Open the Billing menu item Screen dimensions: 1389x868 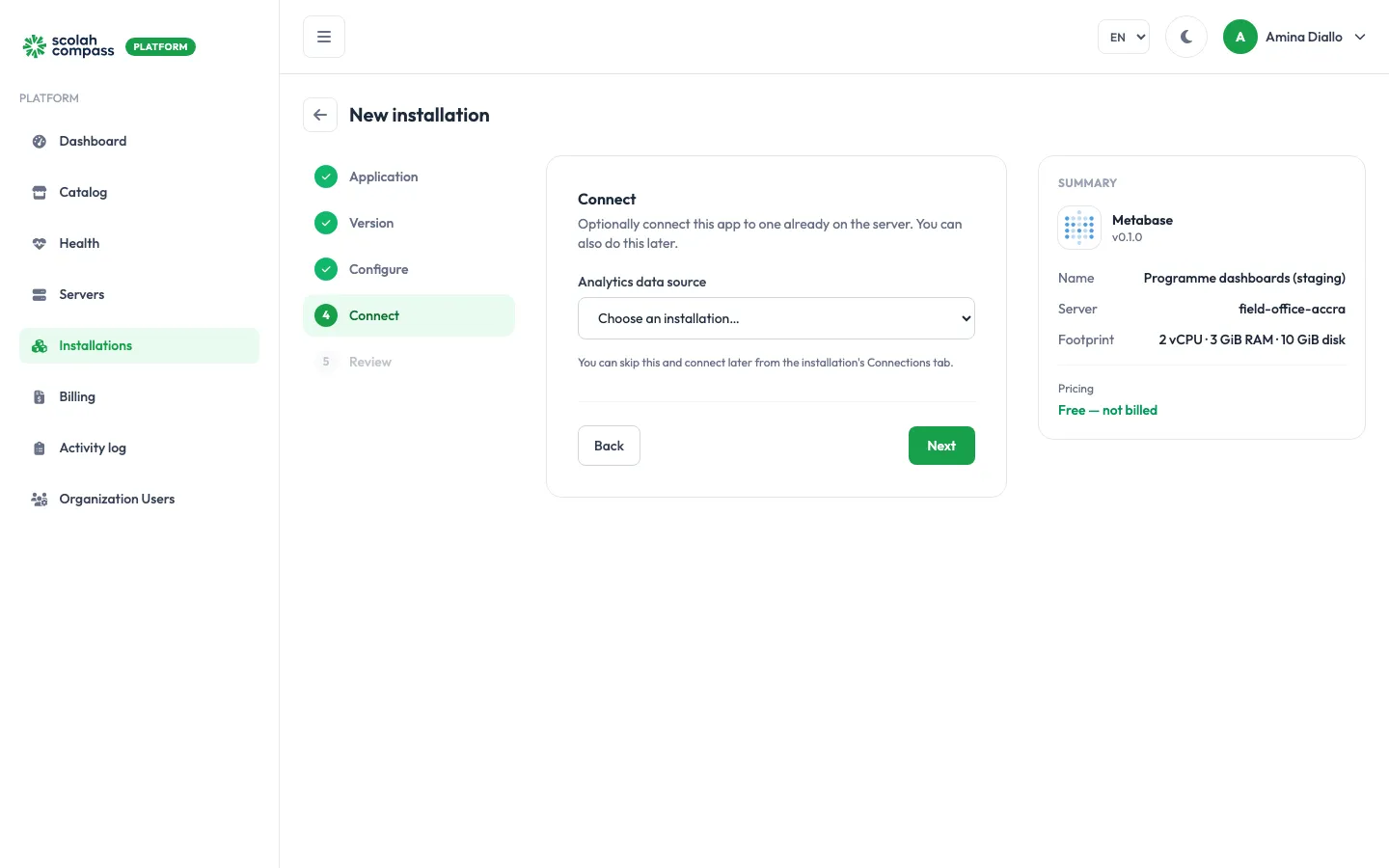[x=139, y=396]
